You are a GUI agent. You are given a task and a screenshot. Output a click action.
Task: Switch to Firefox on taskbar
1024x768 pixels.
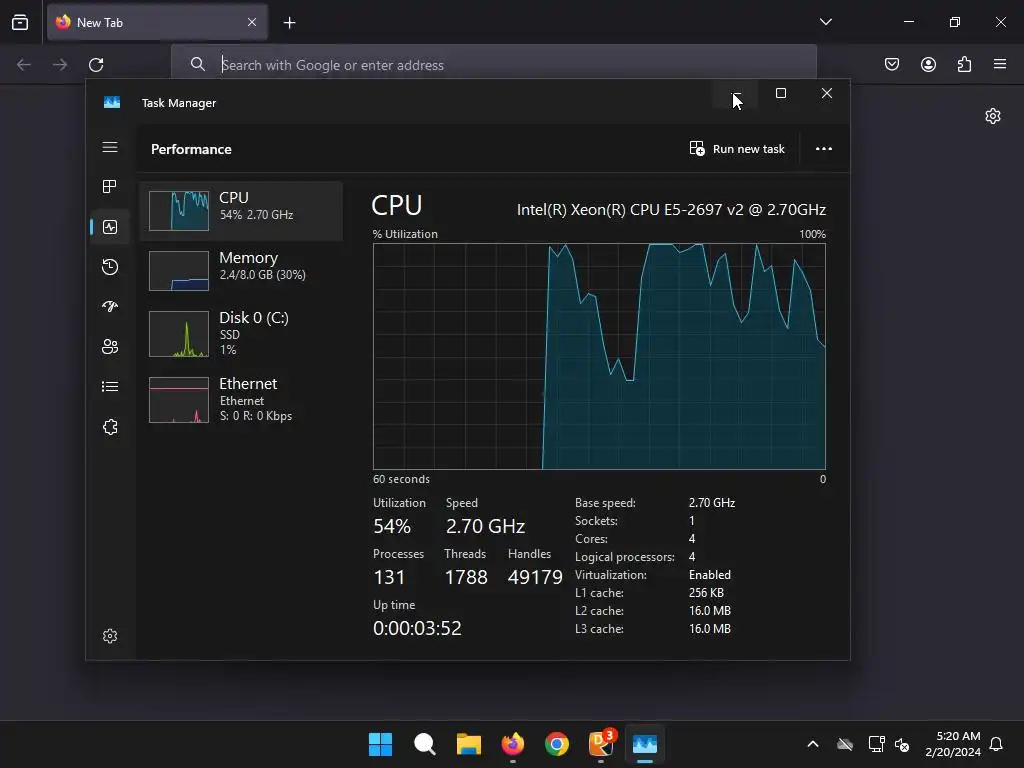[513, 744]
